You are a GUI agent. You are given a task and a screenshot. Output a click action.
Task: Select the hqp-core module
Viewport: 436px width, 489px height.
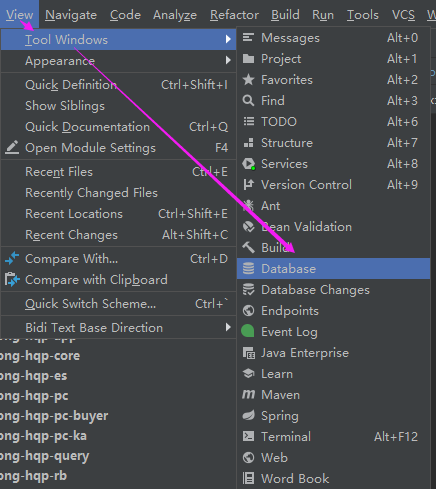coord(40,356)
